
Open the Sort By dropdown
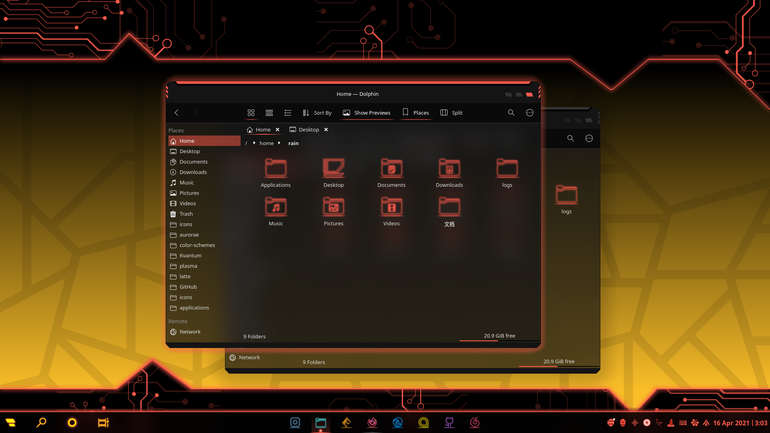[317, 113]
